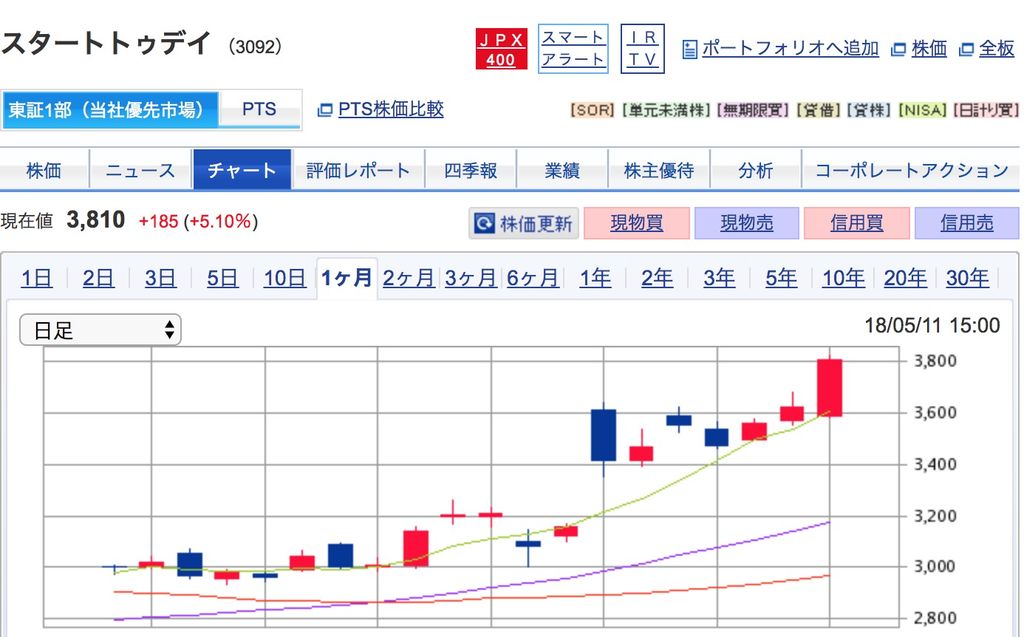Click the 現物売 button

click(x=746, y=223)
